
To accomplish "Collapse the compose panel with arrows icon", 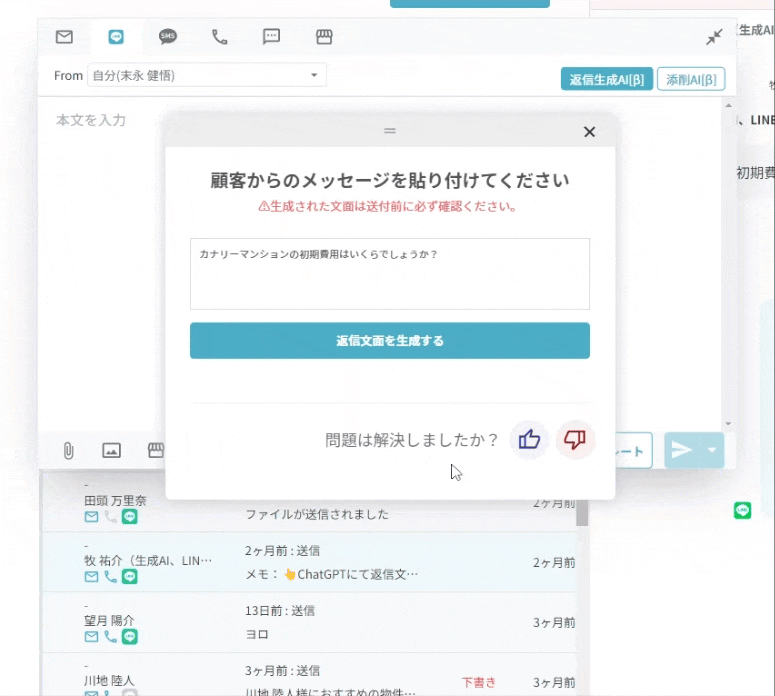I will coord(714,37).
